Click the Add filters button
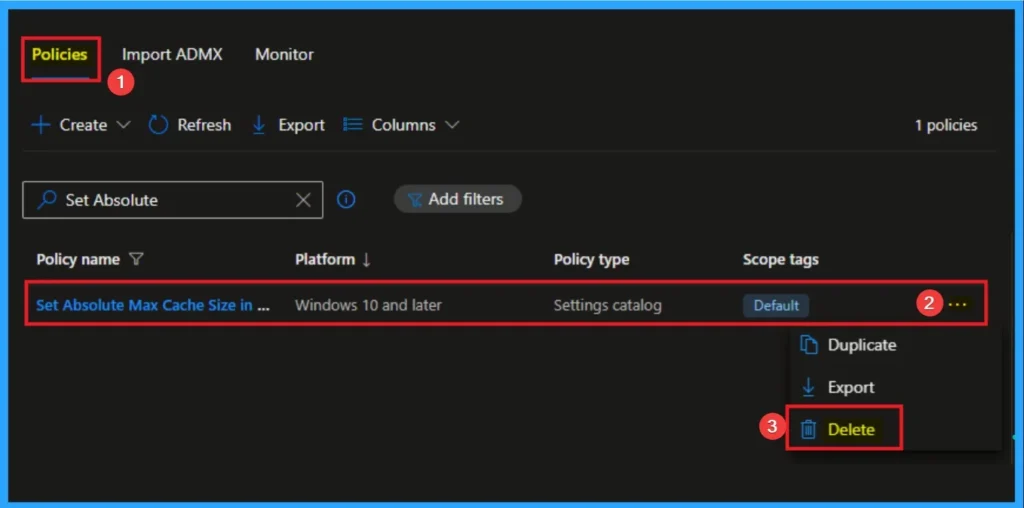 pos(457,199)
